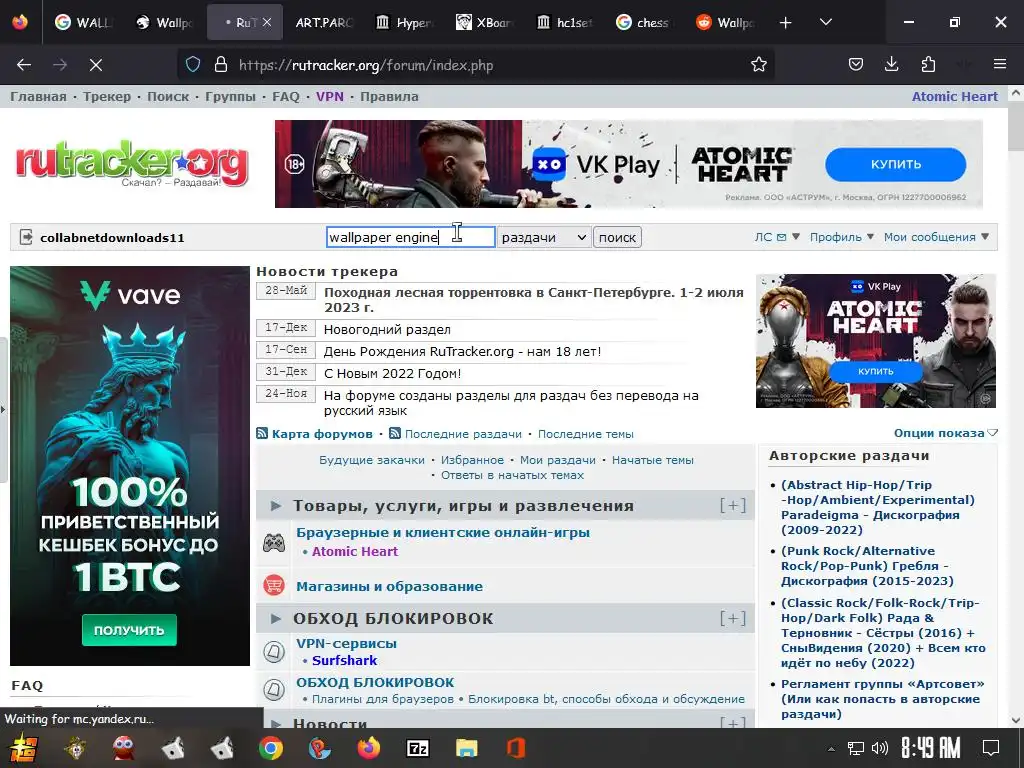Viewport: 1024px width, 768px height.
Task: Click the RSS icon beside Карта форумов
Action: [x=262, y=433]
